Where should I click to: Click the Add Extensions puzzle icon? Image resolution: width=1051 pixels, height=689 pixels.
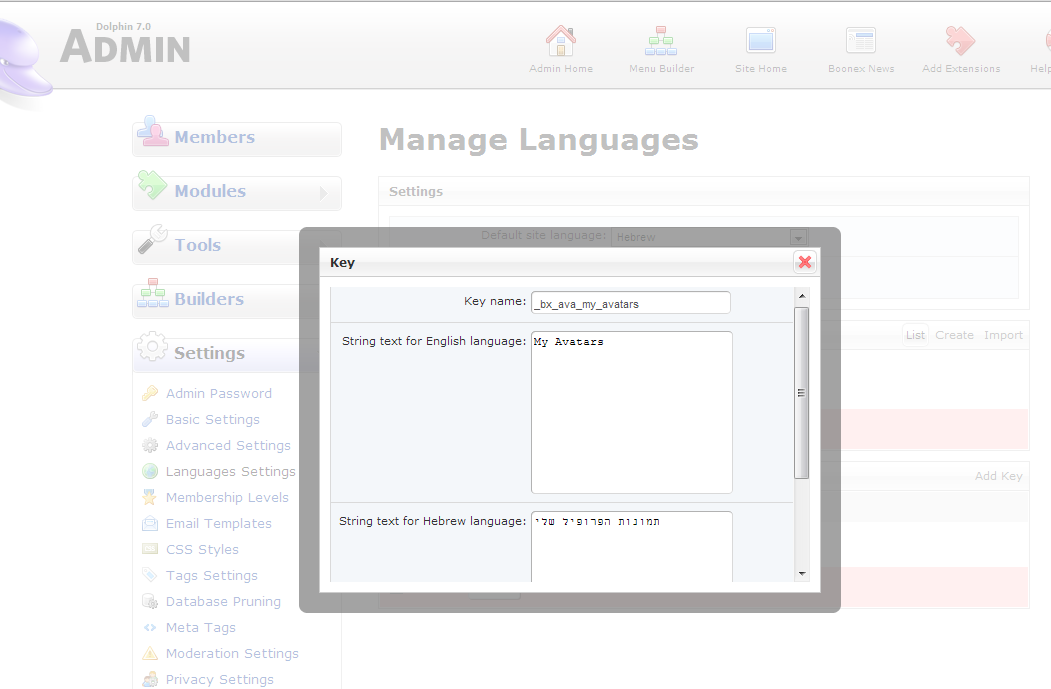[960, 42]
